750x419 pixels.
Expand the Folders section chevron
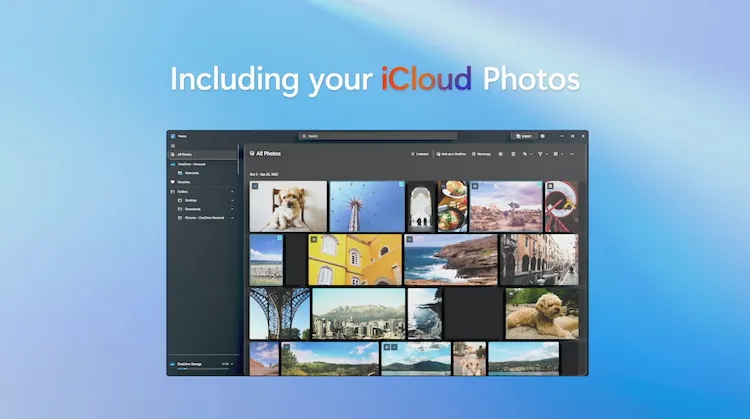pos(233,191)
